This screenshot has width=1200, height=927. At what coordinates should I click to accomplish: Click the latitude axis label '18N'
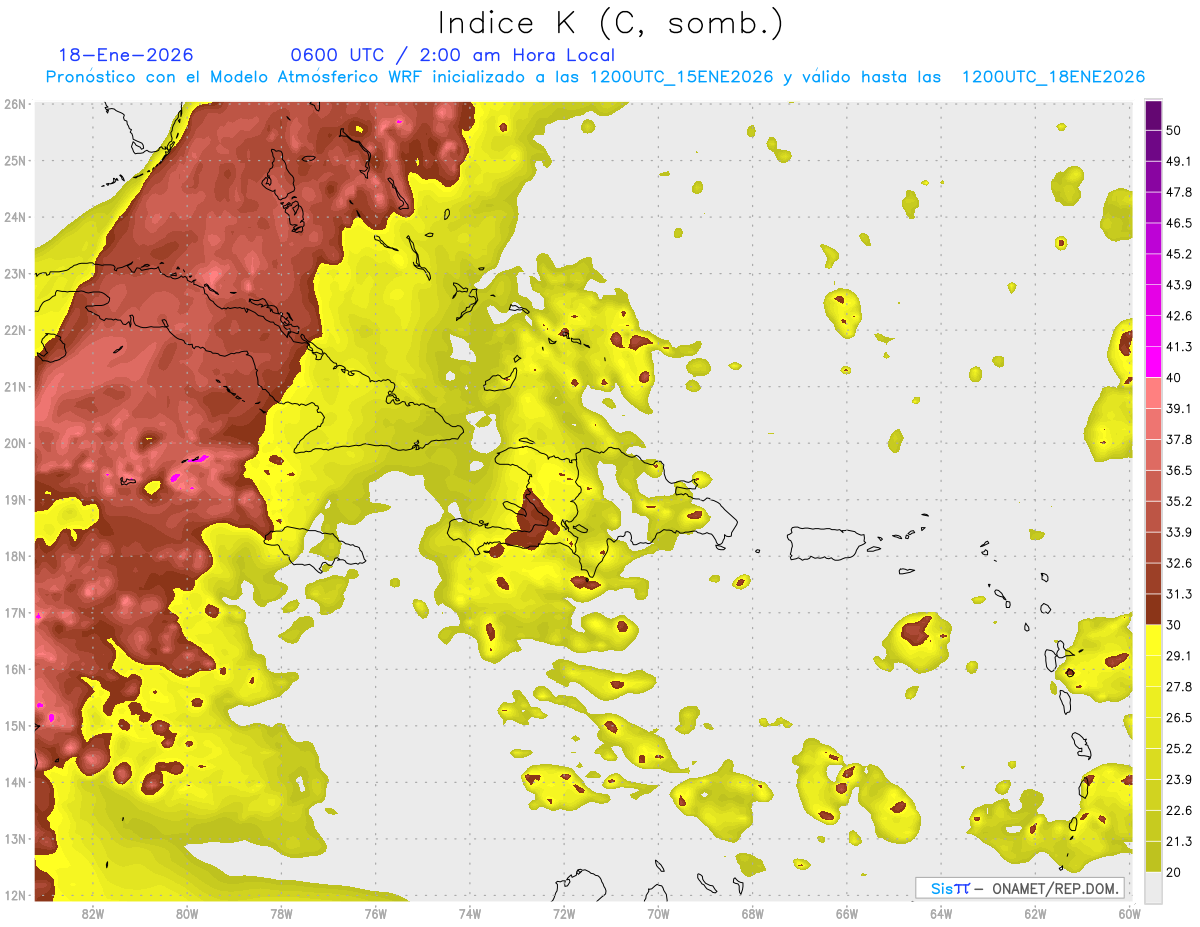[x=14, y=556]
